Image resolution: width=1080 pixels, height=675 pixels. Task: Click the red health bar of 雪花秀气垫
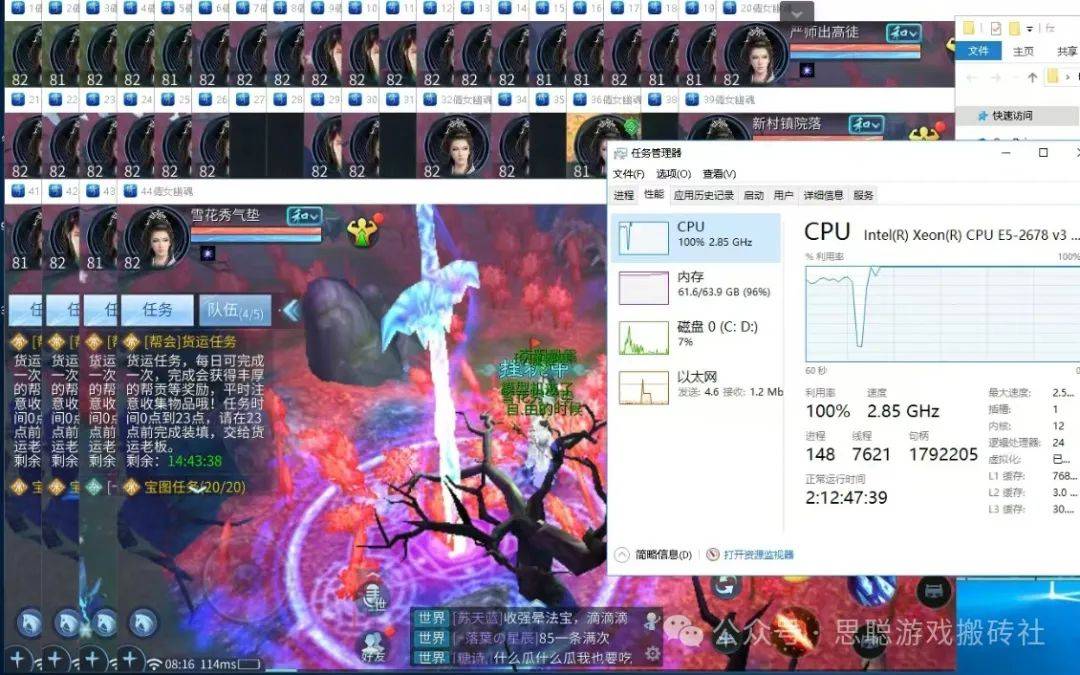pyautogui.click(x=256, y=231)
